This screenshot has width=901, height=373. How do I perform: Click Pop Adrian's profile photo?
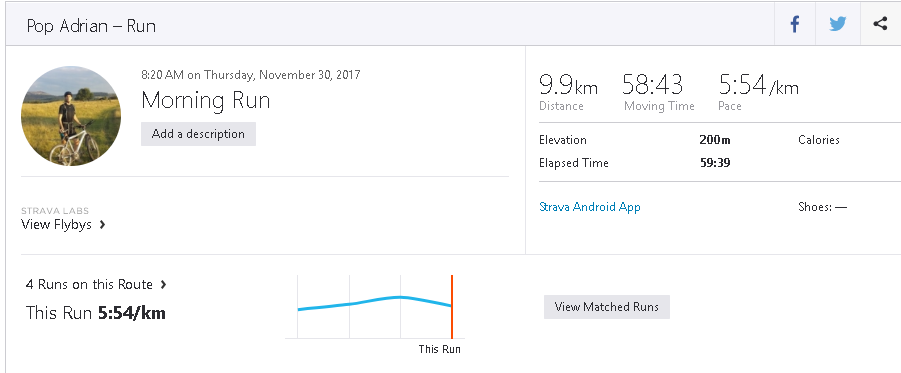(71, 116)
